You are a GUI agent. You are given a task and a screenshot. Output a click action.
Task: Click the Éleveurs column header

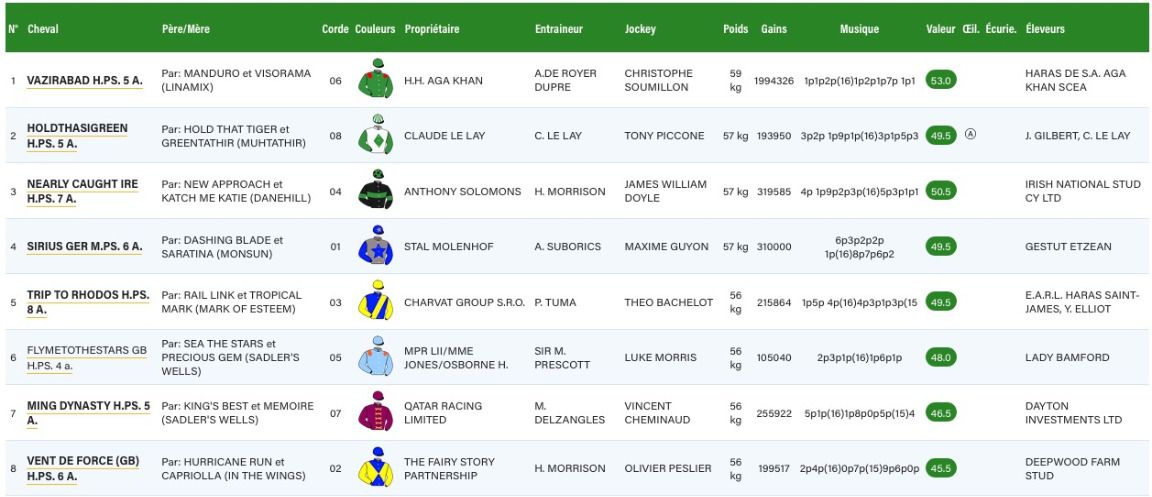pos(1045,29)
